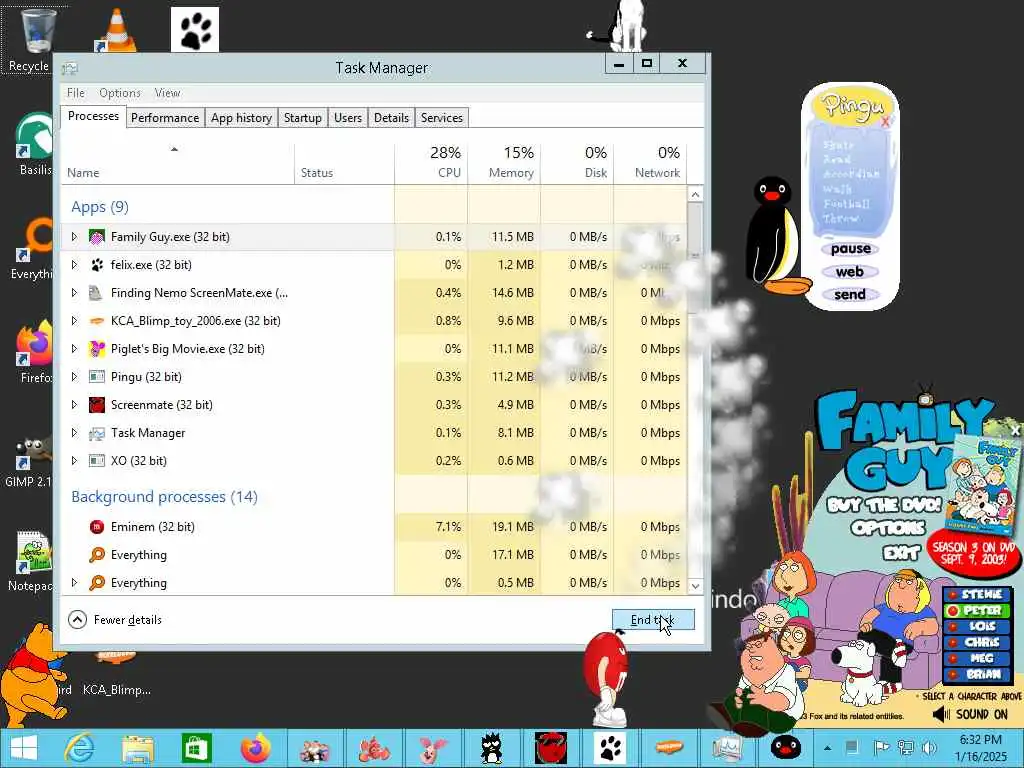Select STEWIE character in Family Guy panel
1024x768 pixels.
click(x=976, y=594)
